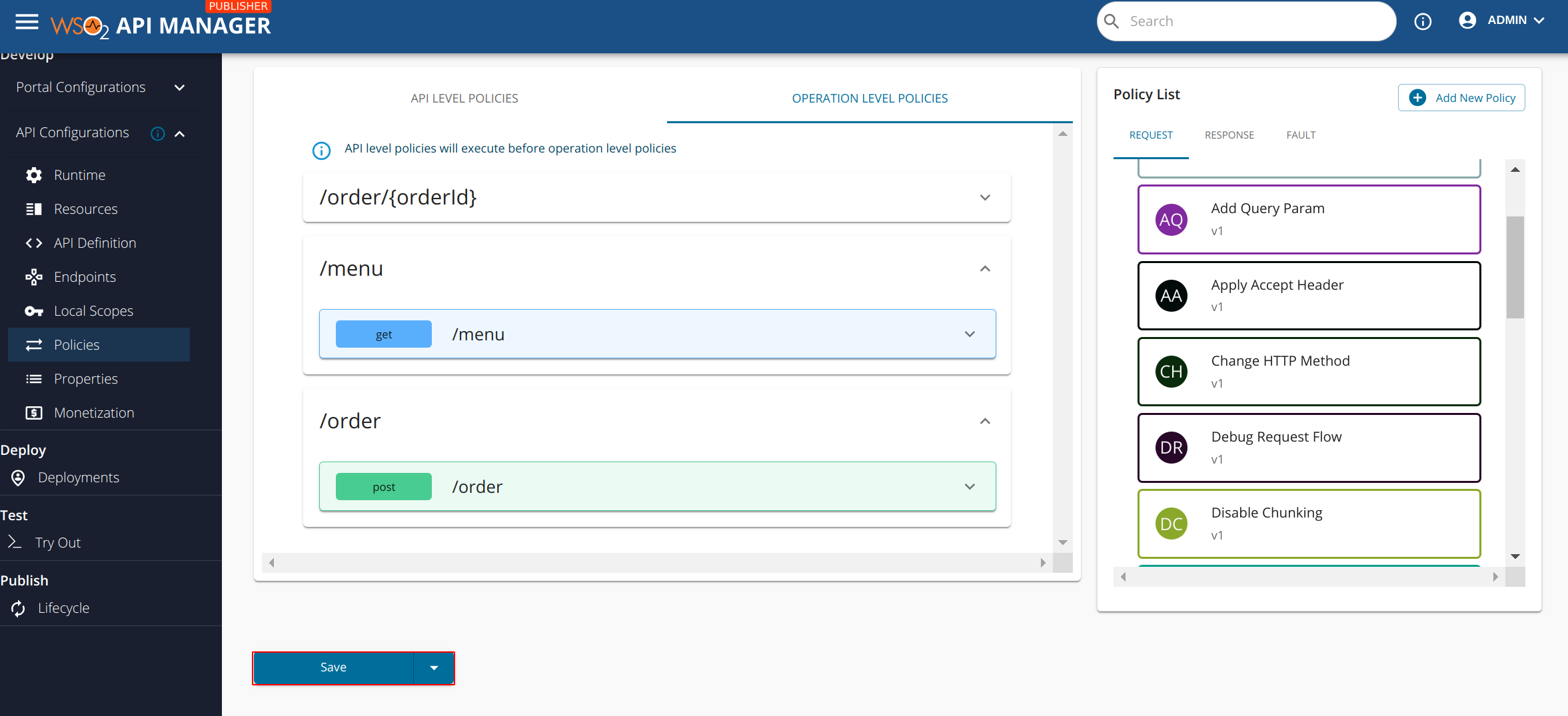Screen dimensions: 1568x716
Task: Select the Runtime gear icon in sidebar
Action: pos(33,175)
